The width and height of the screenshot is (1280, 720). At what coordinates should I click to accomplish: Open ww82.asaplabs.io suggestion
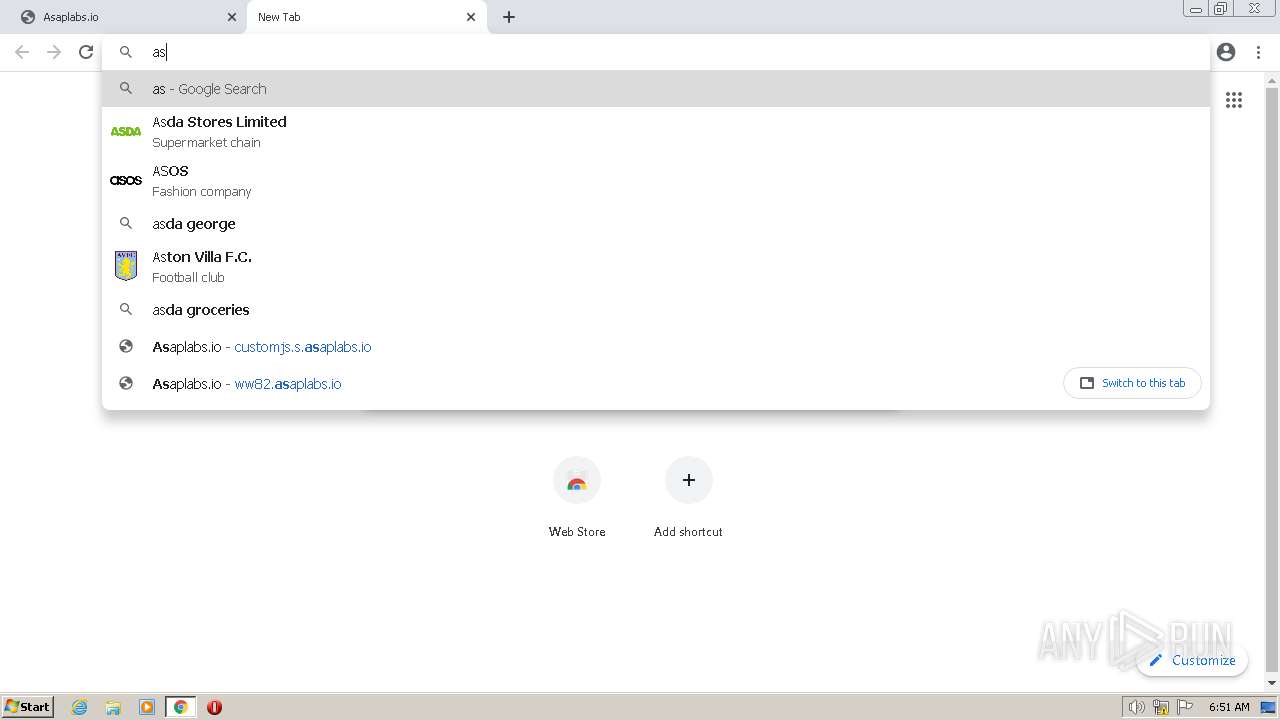pos(580,384)
